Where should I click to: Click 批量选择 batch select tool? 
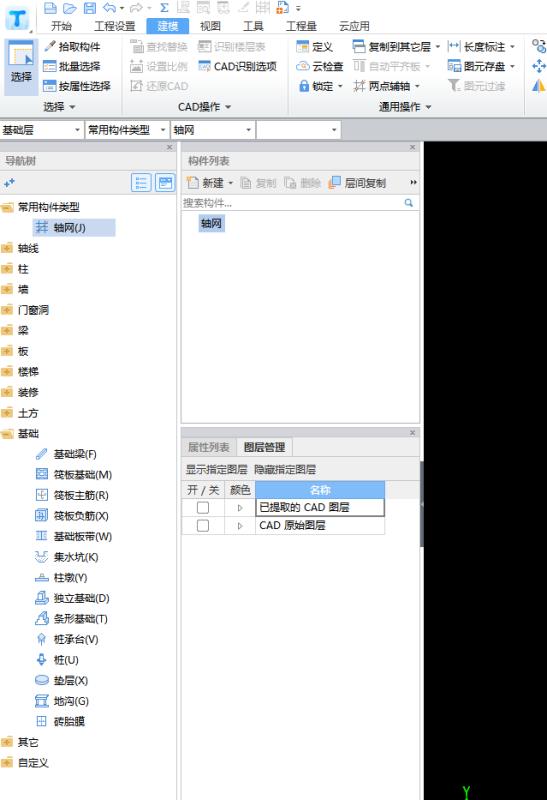tap(72, 66)
